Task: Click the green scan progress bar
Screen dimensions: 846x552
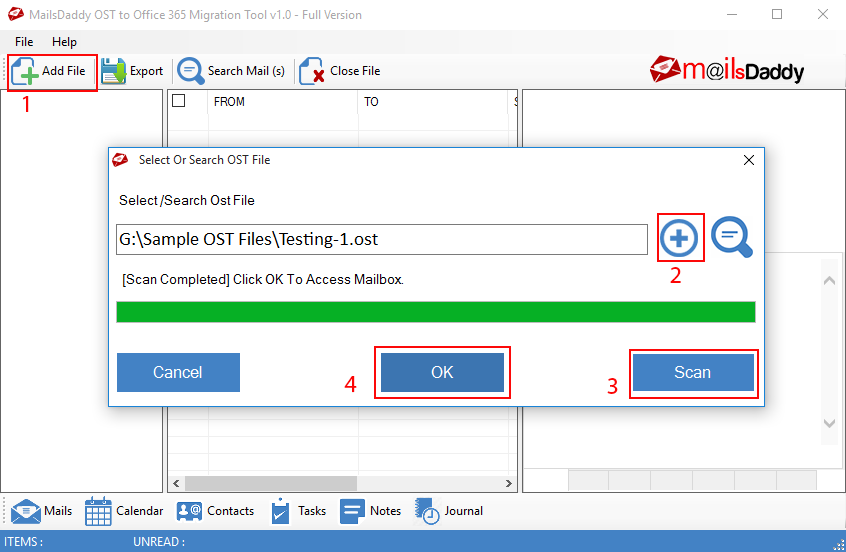Action: click(435, 312)
